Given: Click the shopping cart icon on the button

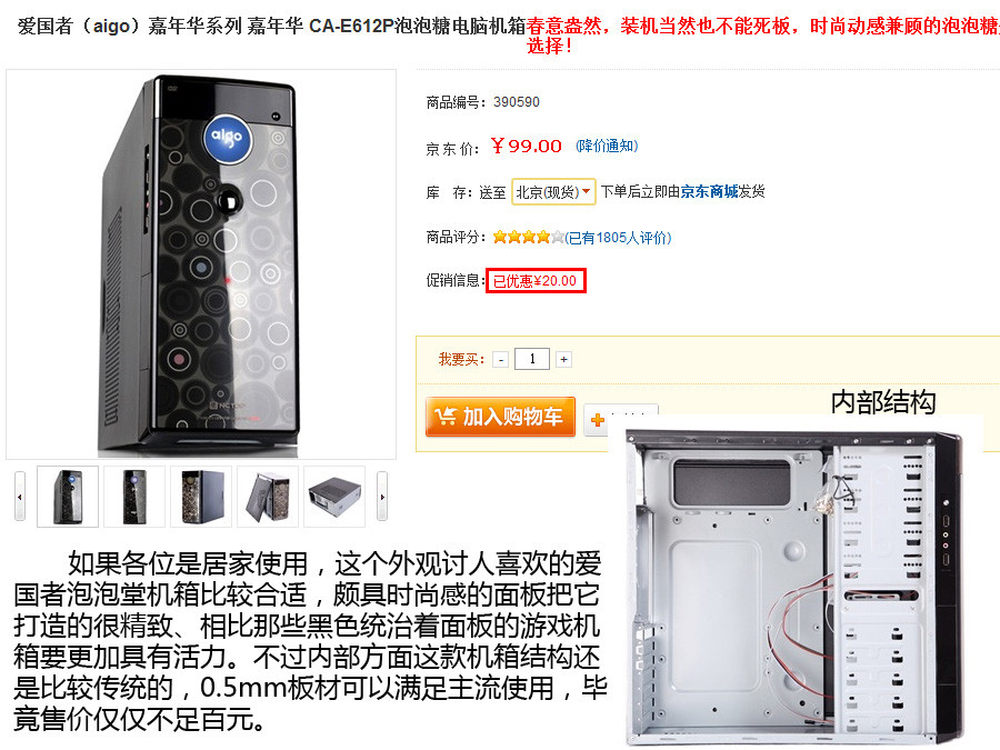Looking at the screenshot, I should point(445,416).
